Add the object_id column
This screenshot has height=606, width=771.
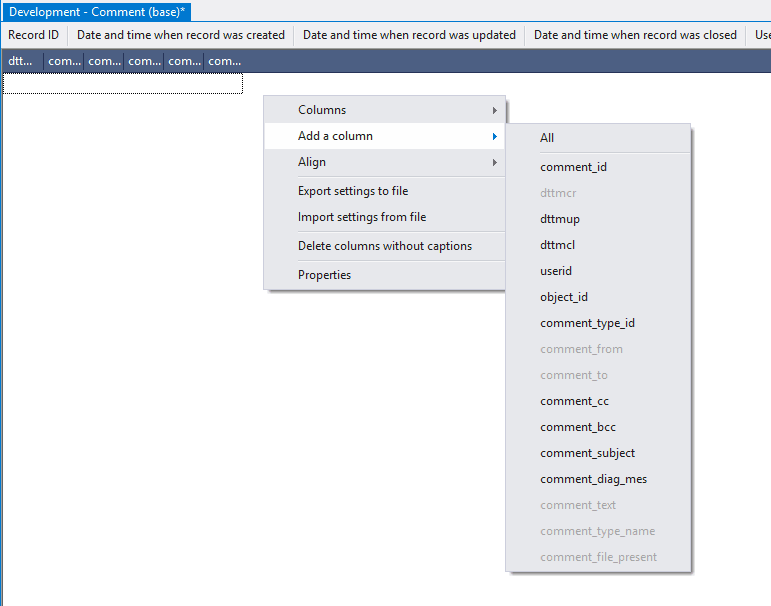pos(564,297)
